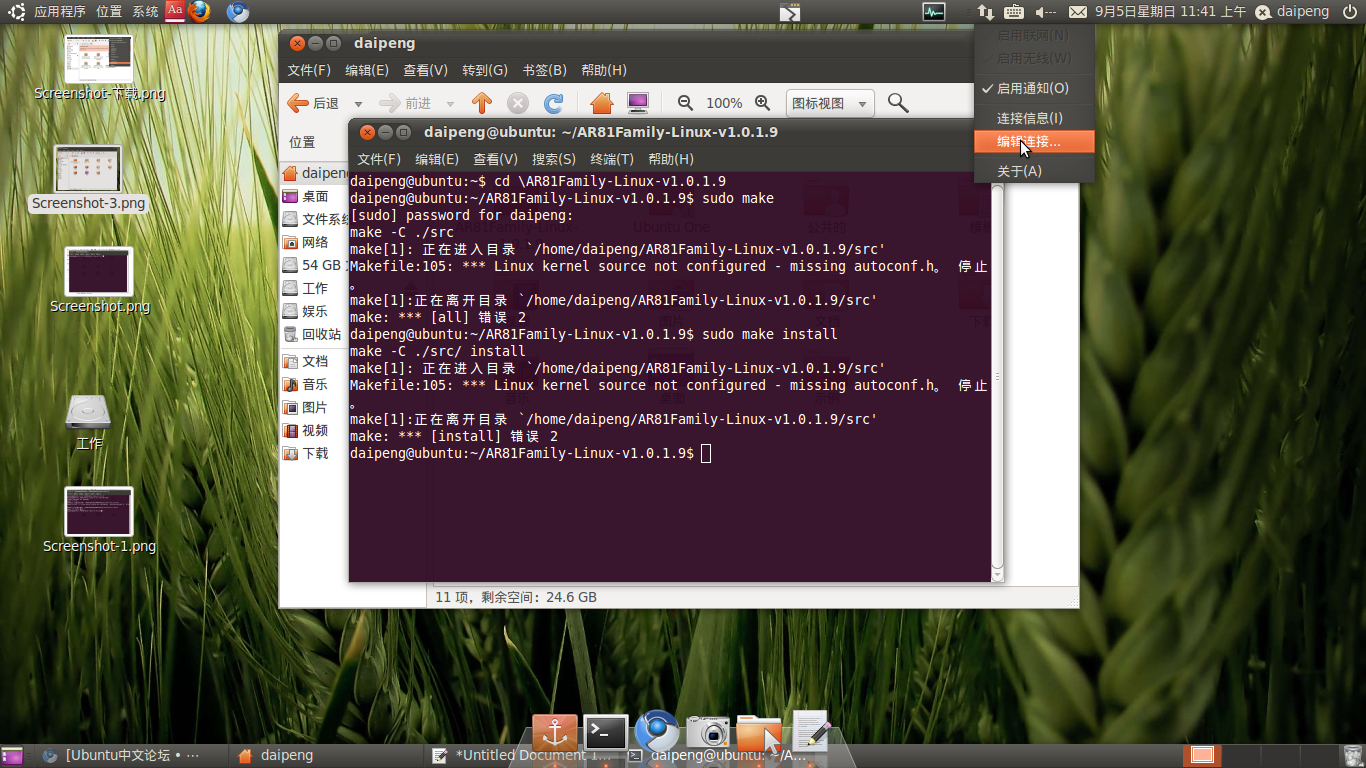The height and width of the screenshot is (768, 1366).
Task: Open 位置 menu in top panel
Action: click(109, 12)
